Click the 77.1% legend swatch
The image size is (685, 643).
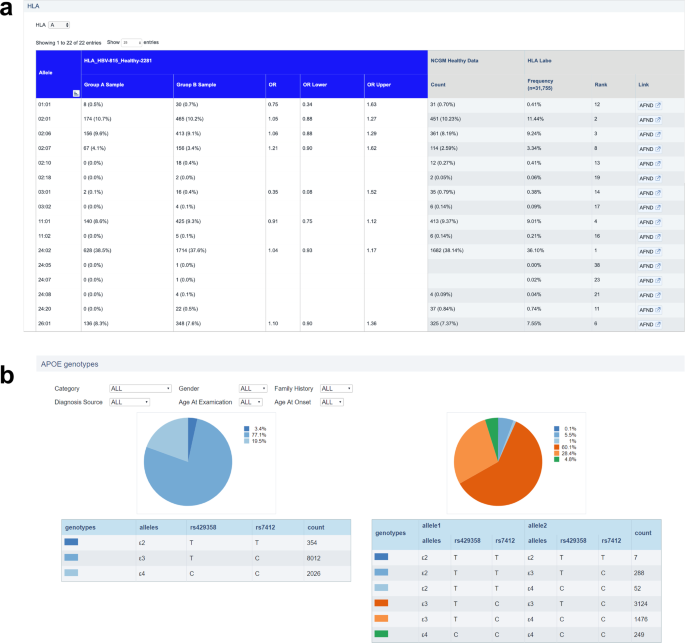pos(247,435)
